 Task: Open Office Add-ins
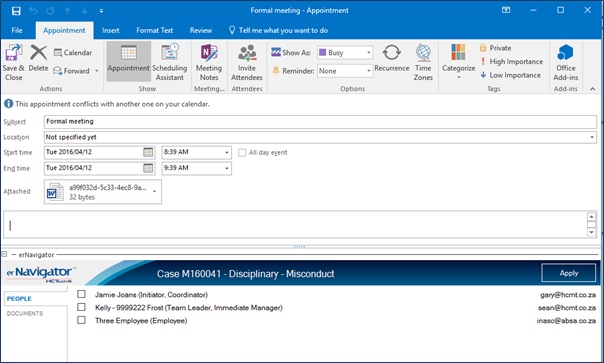coord(566,62)
